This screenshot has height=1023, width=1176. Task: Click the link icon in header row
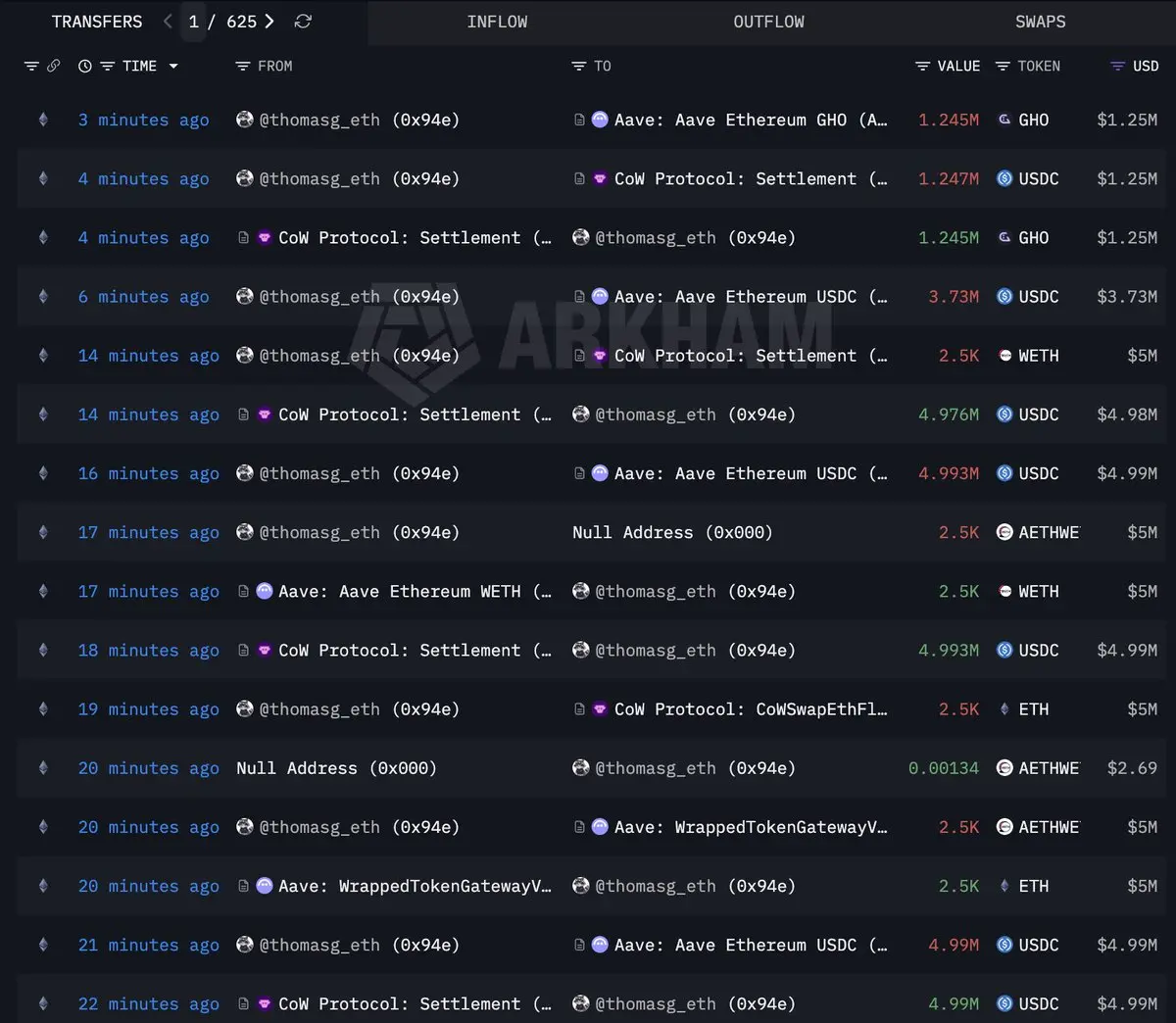[53, 66]
